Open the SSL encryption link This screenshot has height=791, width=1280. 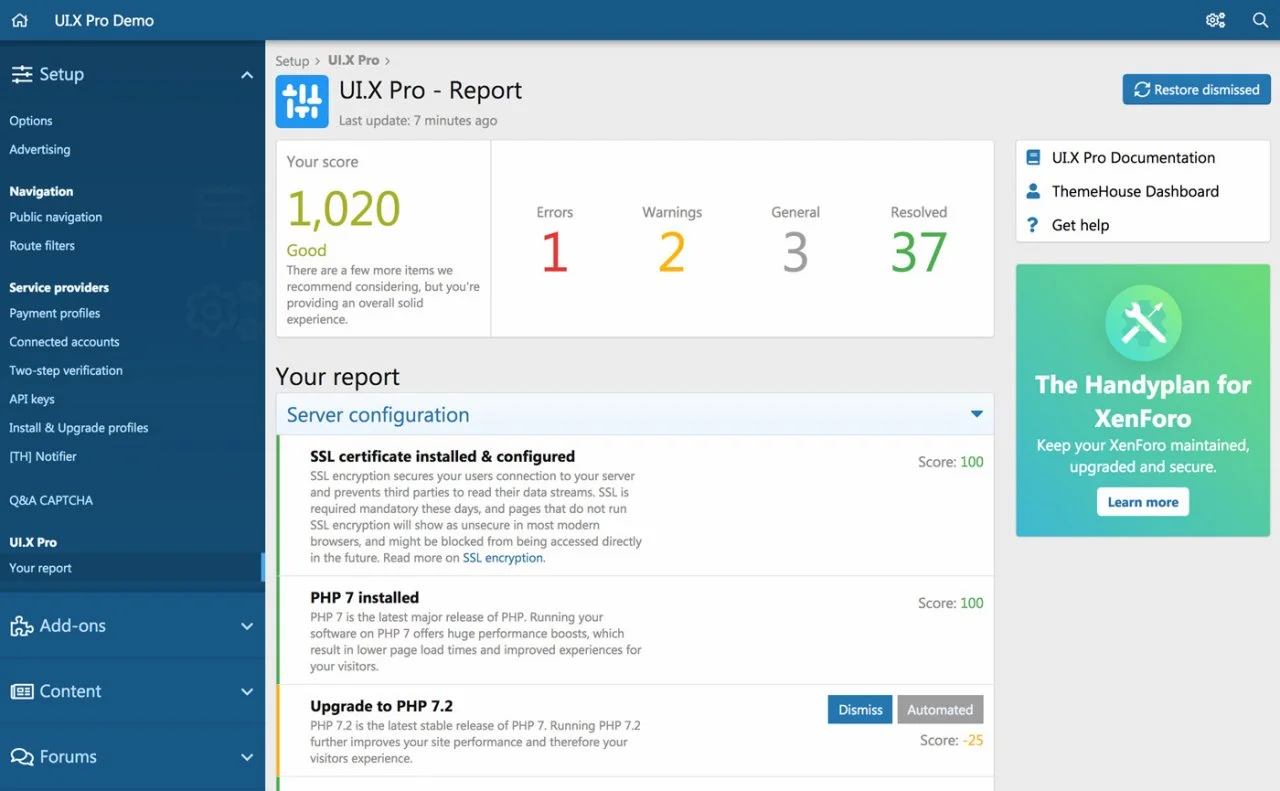(503, 558)
